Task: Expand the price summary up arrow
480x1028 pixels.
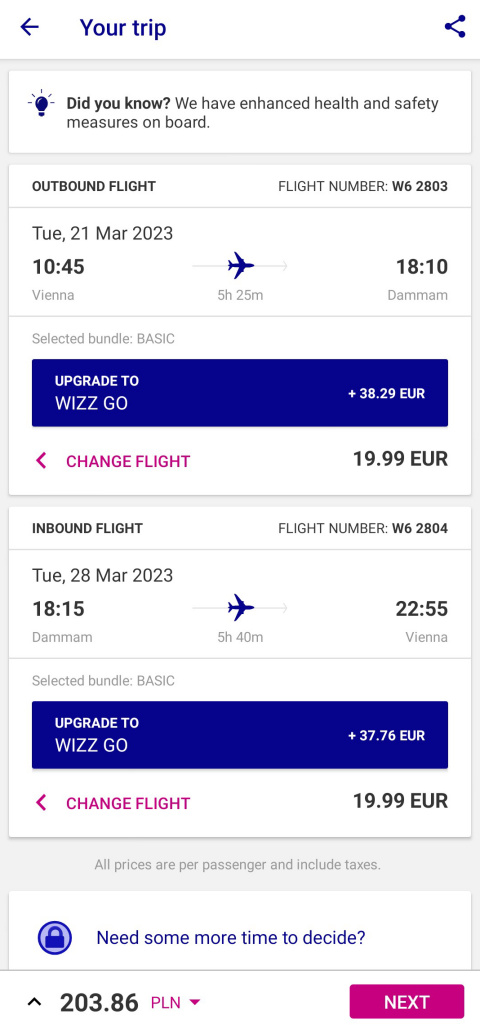Action: (x=34, y=1002)
